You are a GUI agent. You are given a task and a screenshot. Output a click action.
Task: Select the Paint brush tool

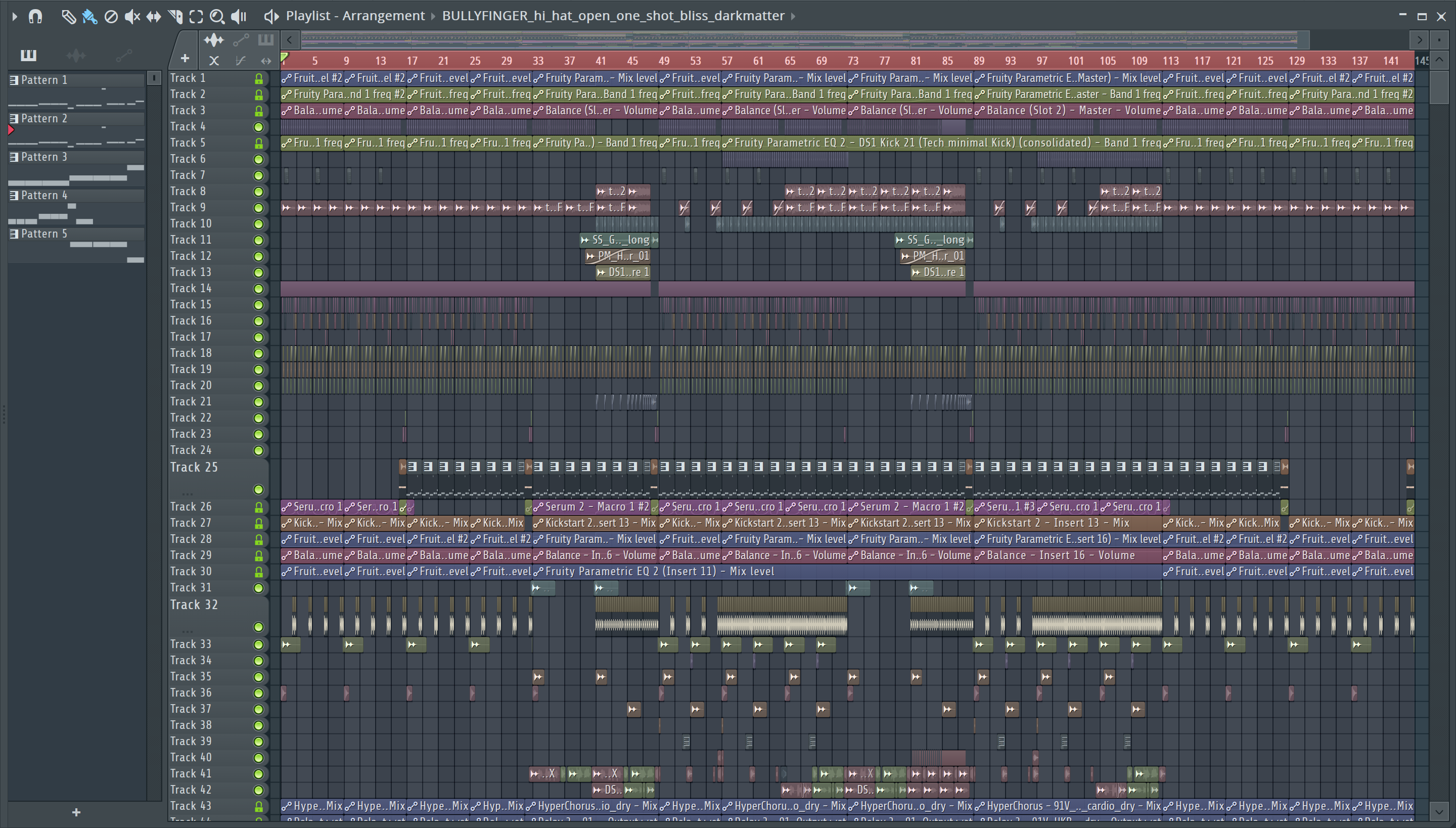(90, 17)
